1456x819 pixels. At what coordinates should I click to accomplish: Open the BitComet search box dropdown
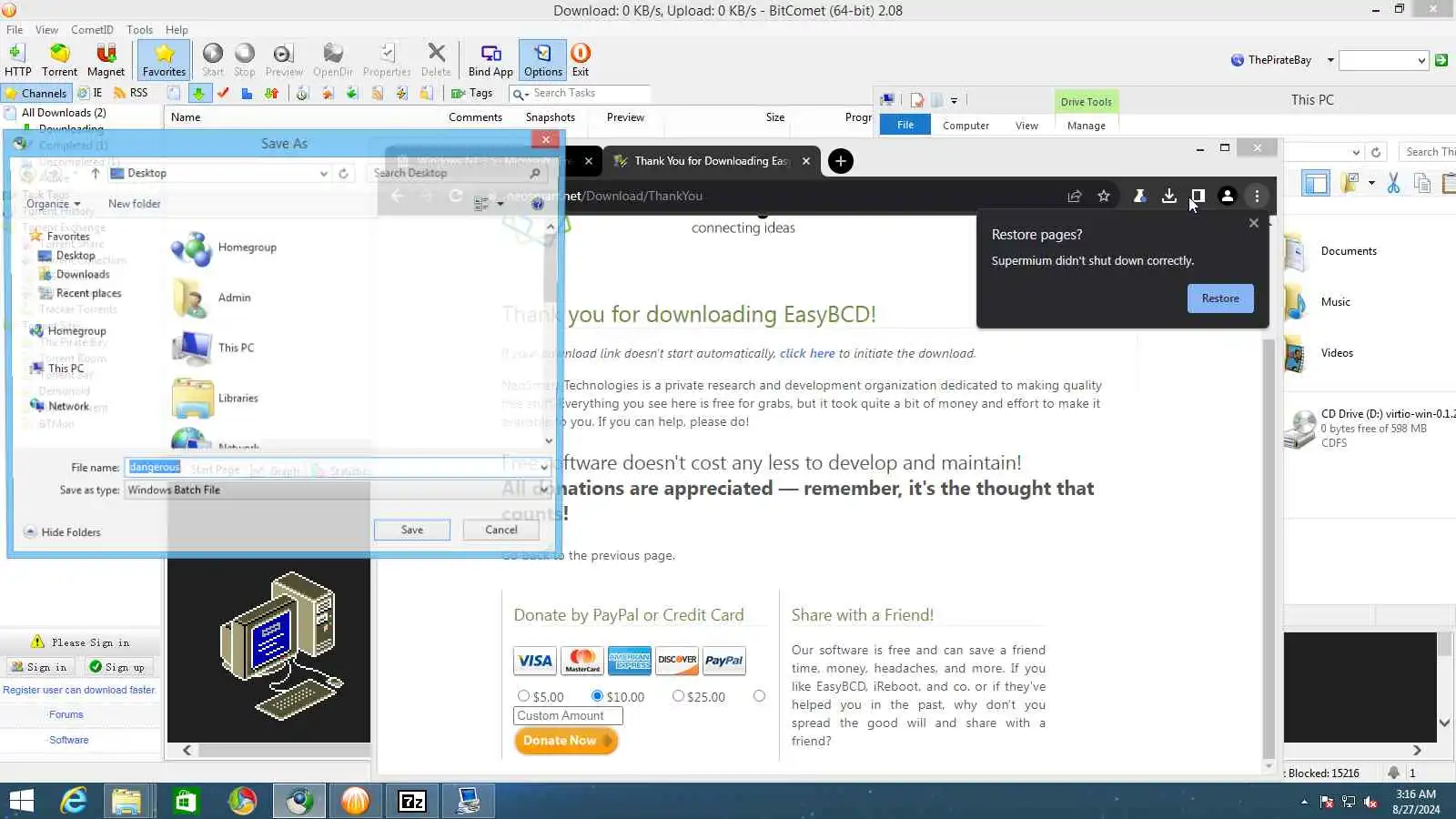click(x=1421, y=61)
